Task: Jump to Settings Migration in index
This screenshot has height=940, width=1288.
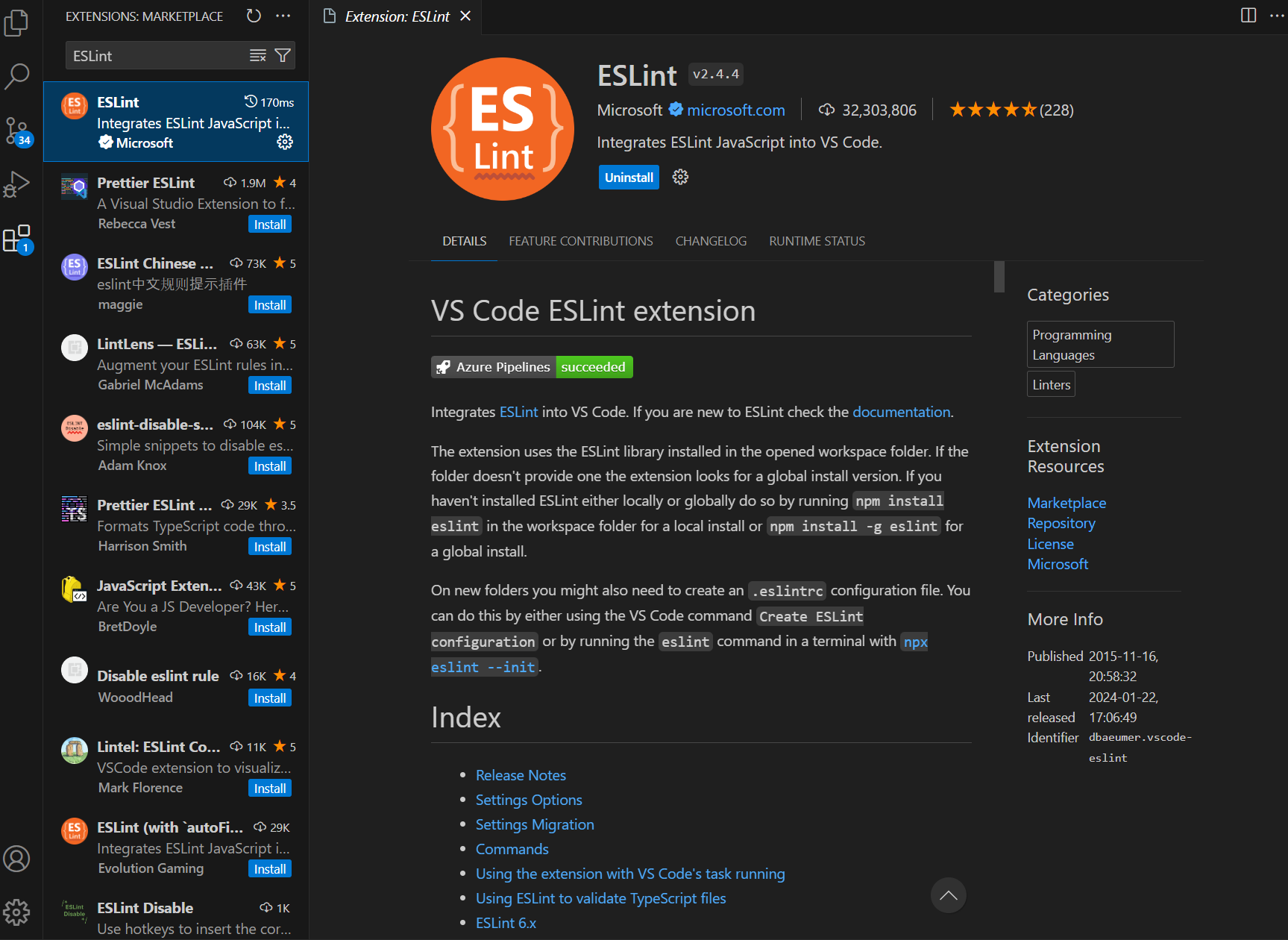Action: point(535,824)
